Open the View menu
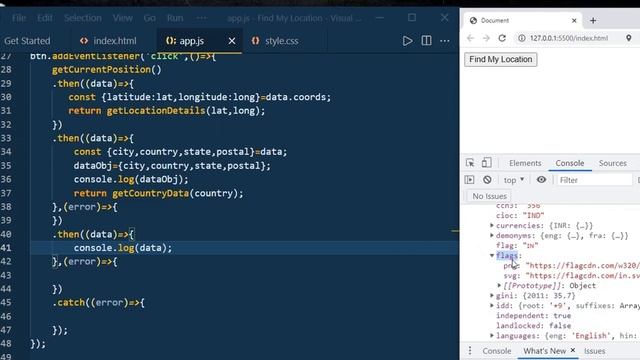The image size is (640, 360). tap(122, 18)
